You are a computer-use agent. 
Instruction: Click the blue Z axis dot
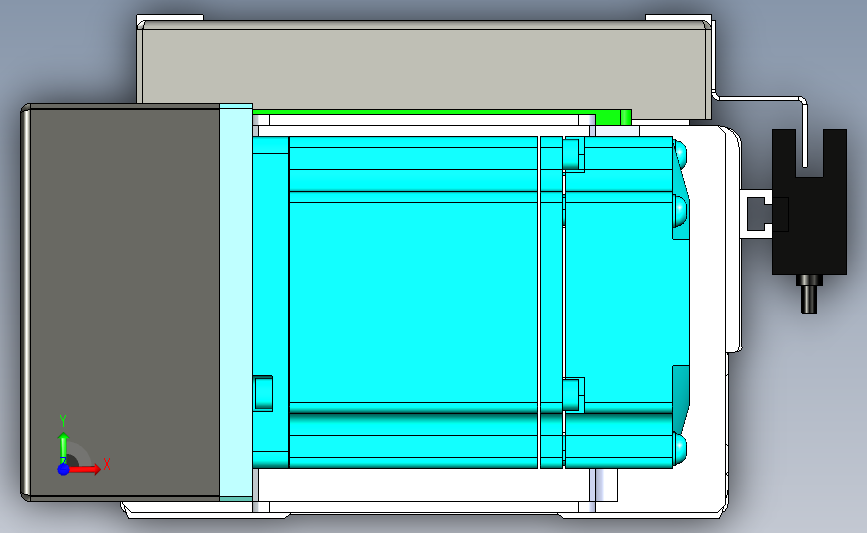point(63,469)
